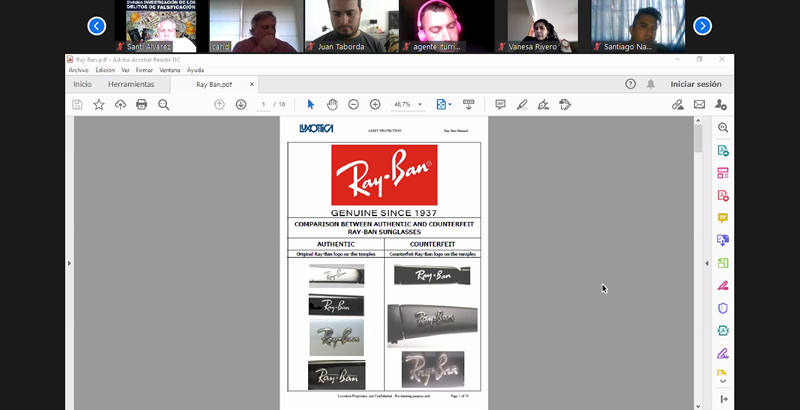The height and width of the screenshot is (410, 800).
Task: Send the file by email
Action: pos(699,105)
